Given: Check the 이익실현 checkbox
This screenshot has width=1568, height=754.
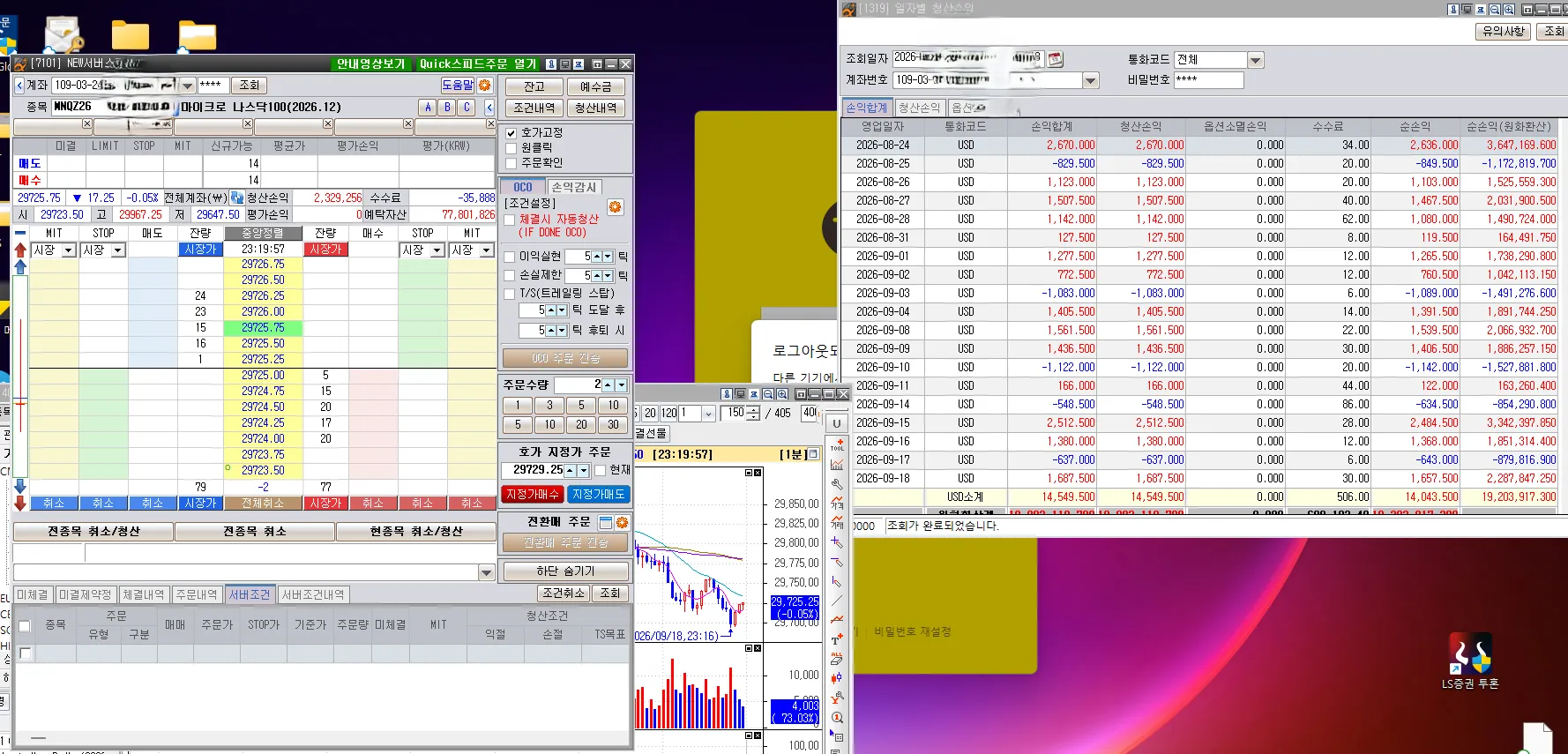Looking at the screenshot, I should pos(510,257).
